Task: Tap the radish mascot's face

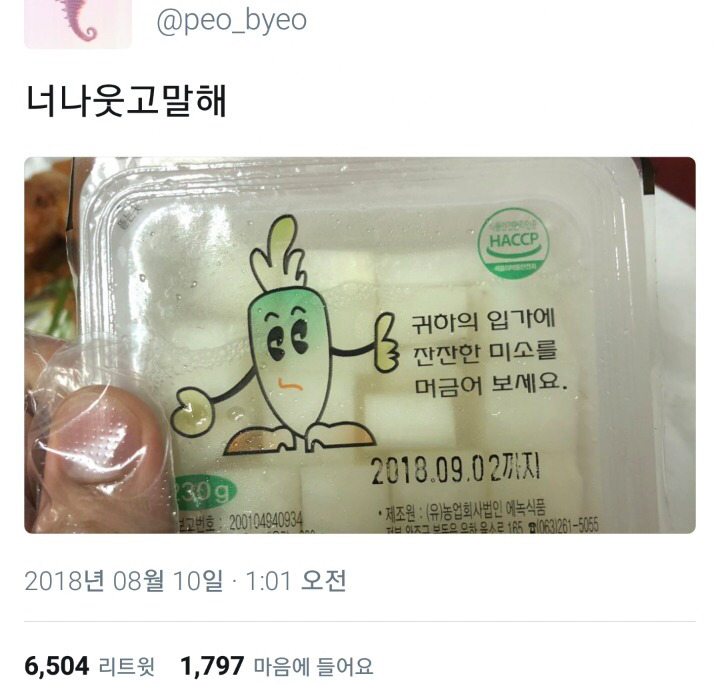Action: click(x=290, y=349)
